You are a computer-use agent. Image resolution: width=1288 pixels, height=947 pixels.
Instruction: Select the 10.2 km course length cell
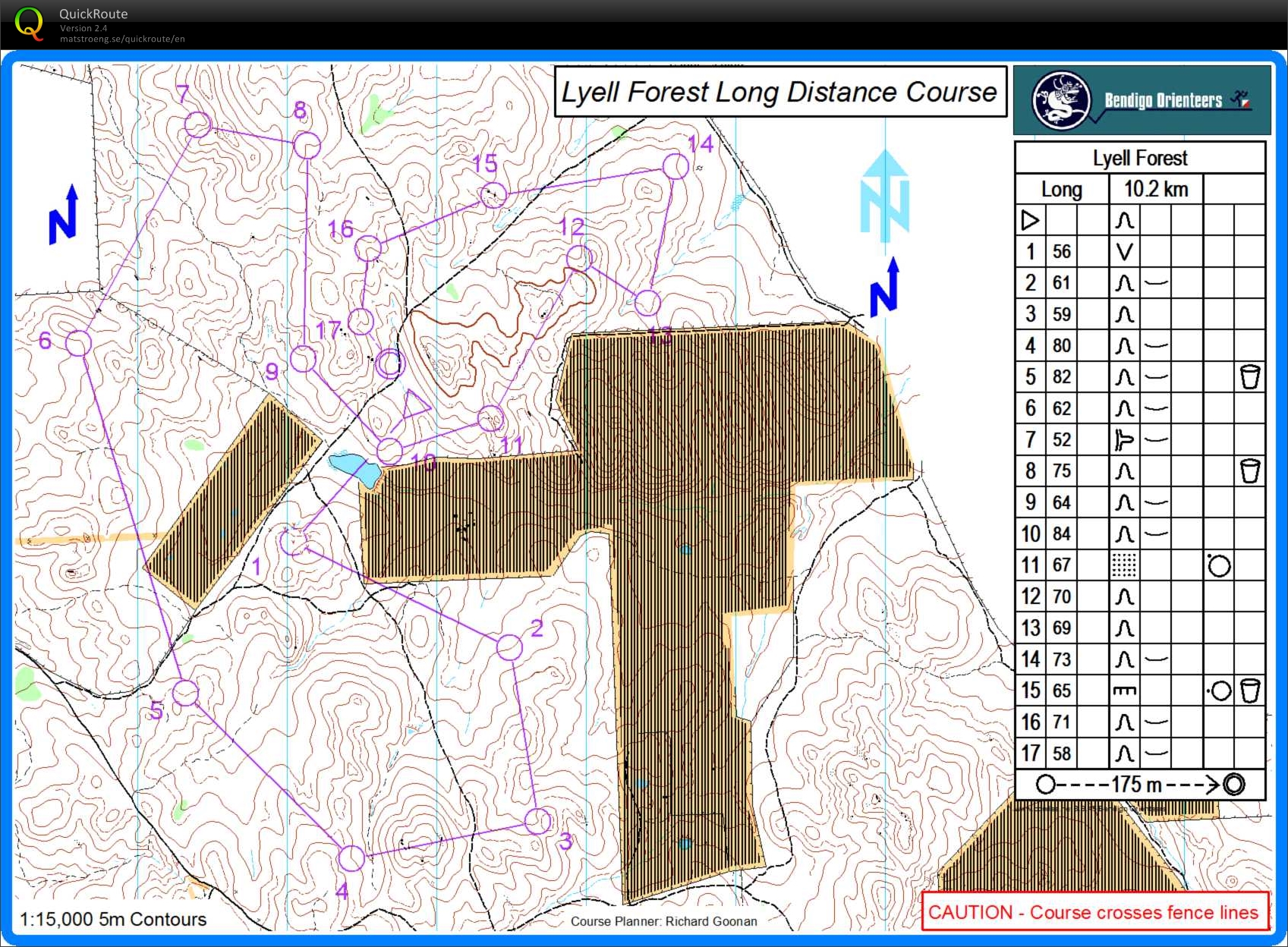(1156, 189)
